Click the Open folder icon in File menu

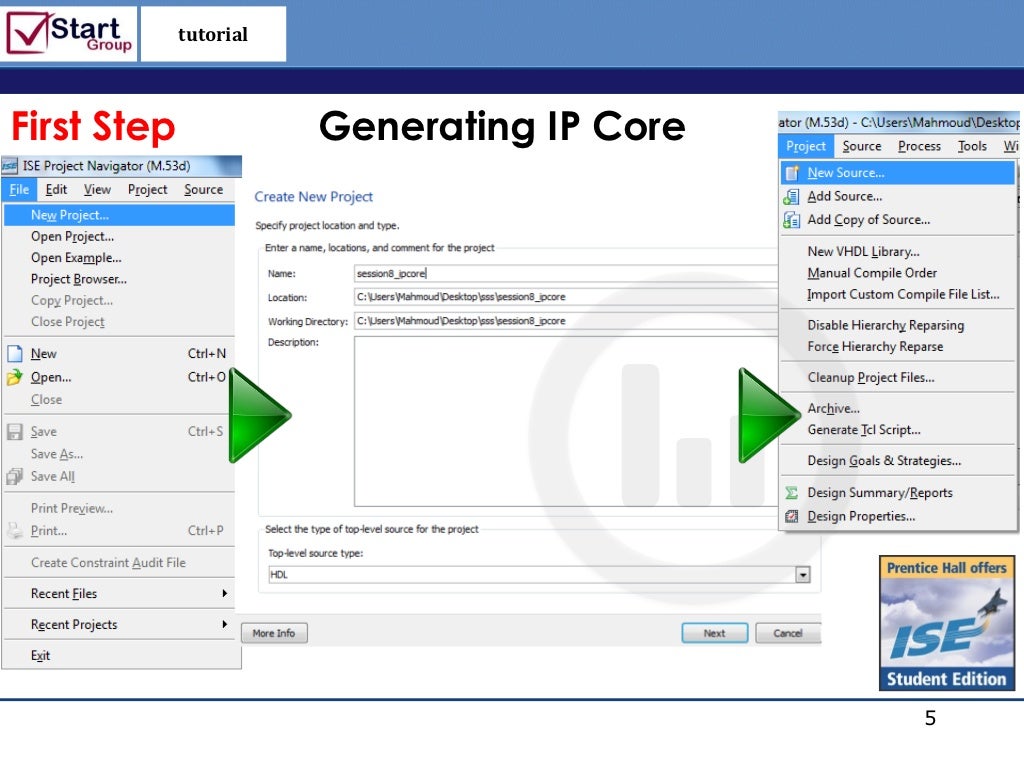tap(14, 377)
